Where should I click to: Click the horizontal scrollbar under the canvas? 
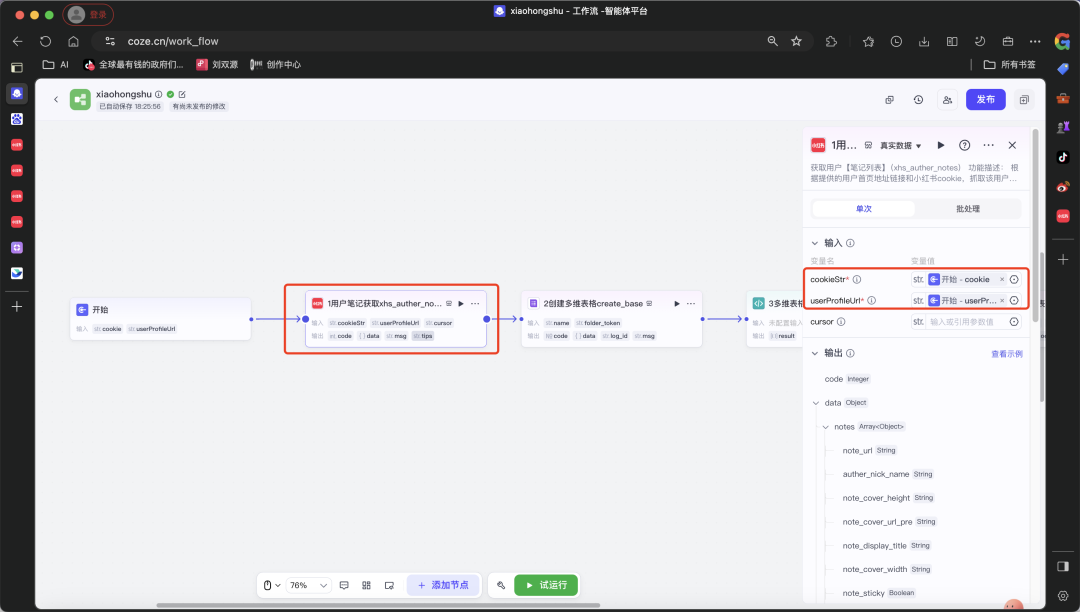(x=378, y=605)
